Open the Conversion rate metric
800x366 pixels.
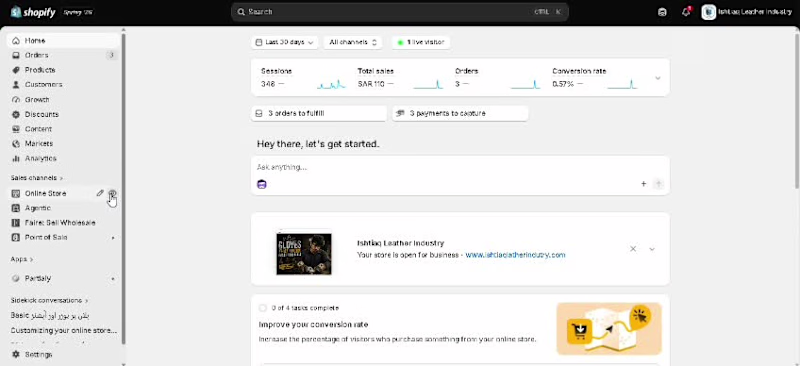click(x=595, y=78)
